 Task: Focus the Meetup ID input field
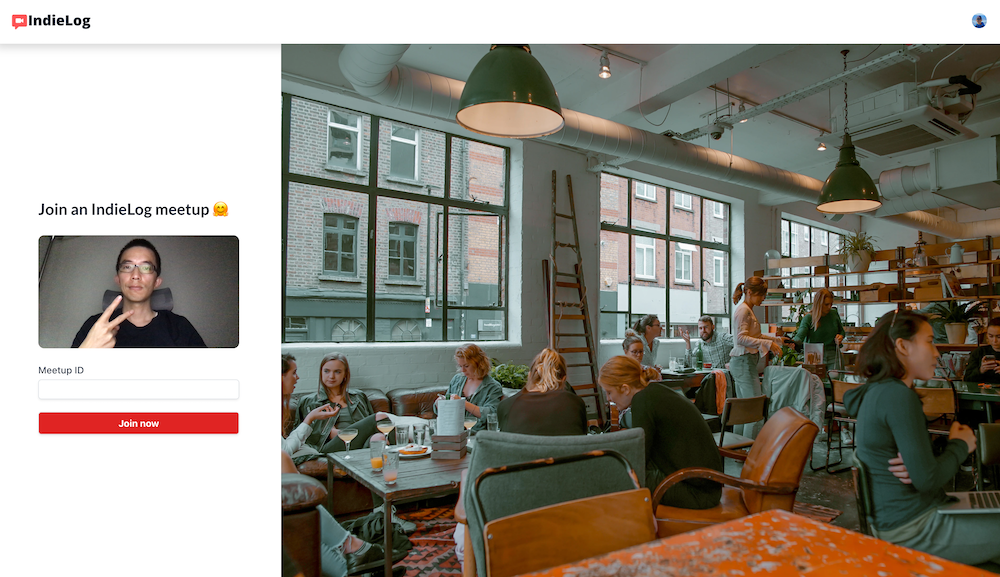point(138,390)
